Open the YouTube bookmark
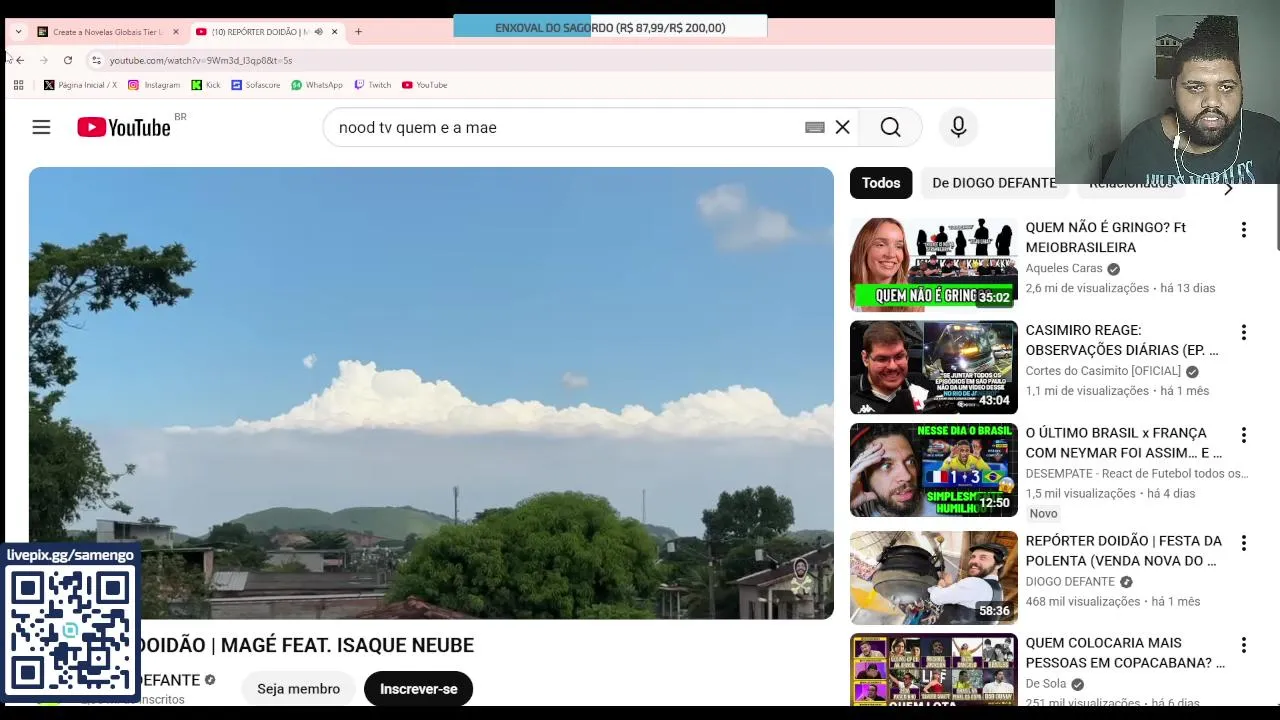Image resolution: width=1280 pixels, height=720 pixels. click(x=424, y=85)
